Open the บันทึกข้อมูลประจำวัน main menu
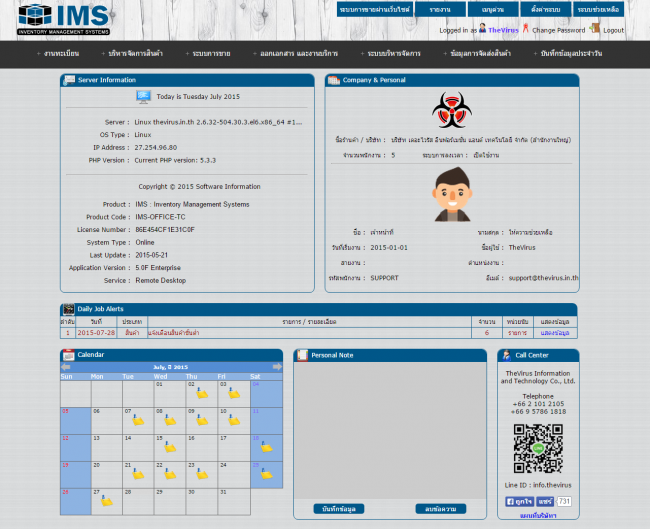 [571, 53]
